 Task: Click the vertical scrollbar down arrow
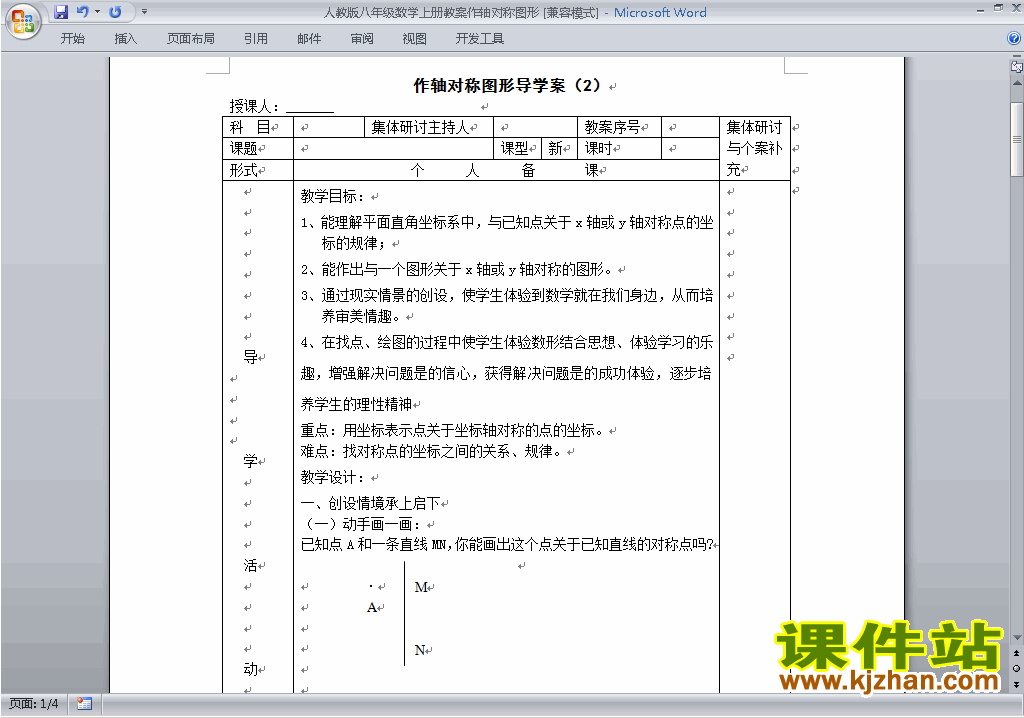1017,638
